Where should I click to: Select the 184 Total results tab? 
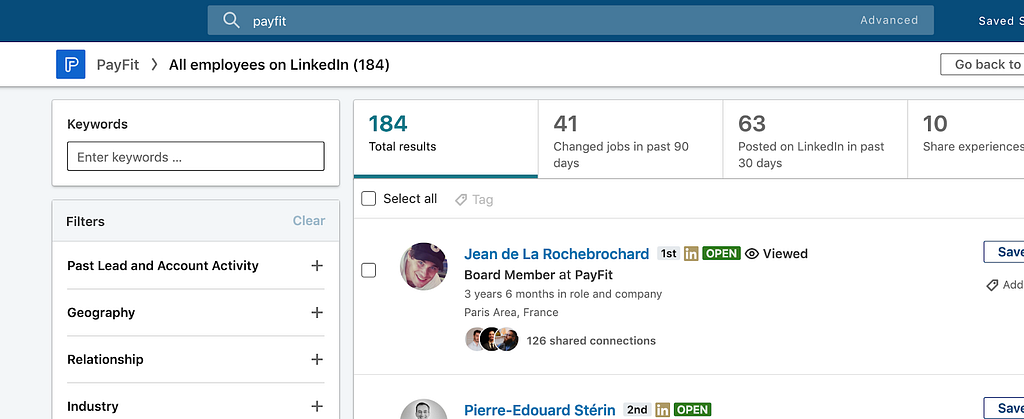tap(446, 138)
